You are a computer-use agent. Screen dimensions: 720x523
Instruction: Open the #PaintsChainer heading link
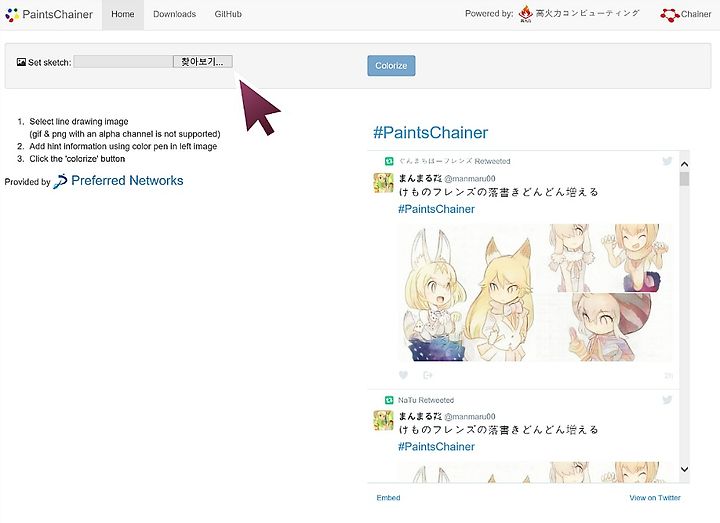pos(430,132)
